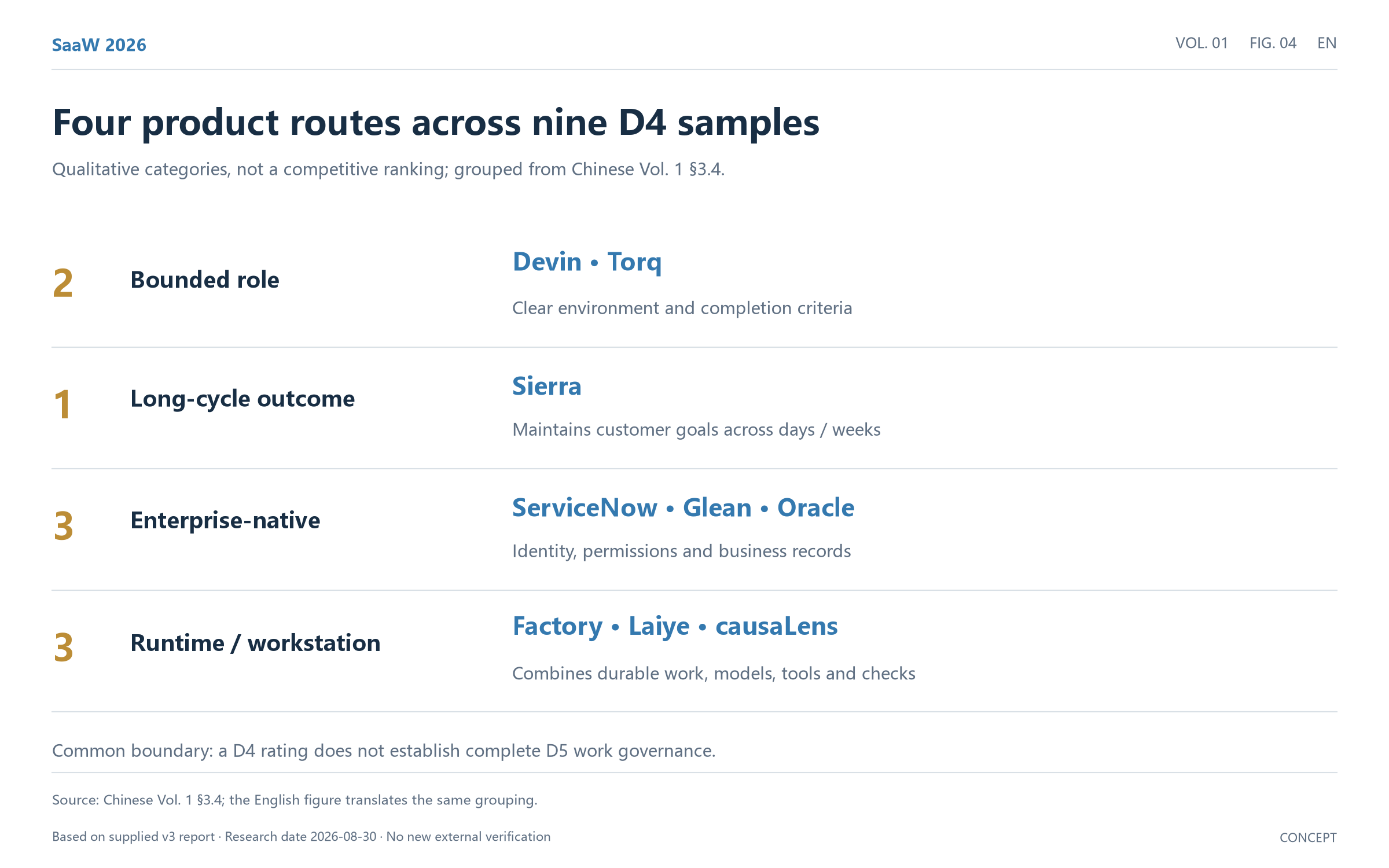Click 'Identity, permissions and business records'

click(x=682, y=551)
